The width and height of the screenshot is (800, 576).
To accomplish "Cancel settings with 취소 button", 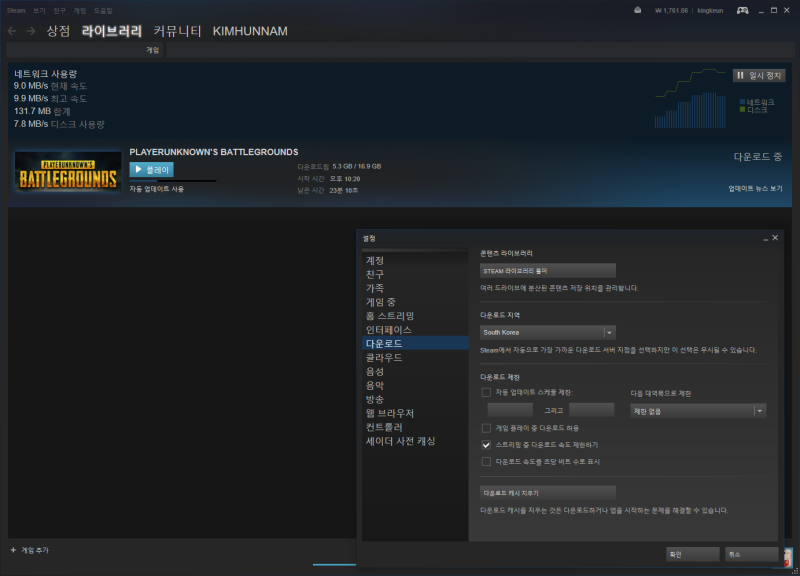I will 752,554.
